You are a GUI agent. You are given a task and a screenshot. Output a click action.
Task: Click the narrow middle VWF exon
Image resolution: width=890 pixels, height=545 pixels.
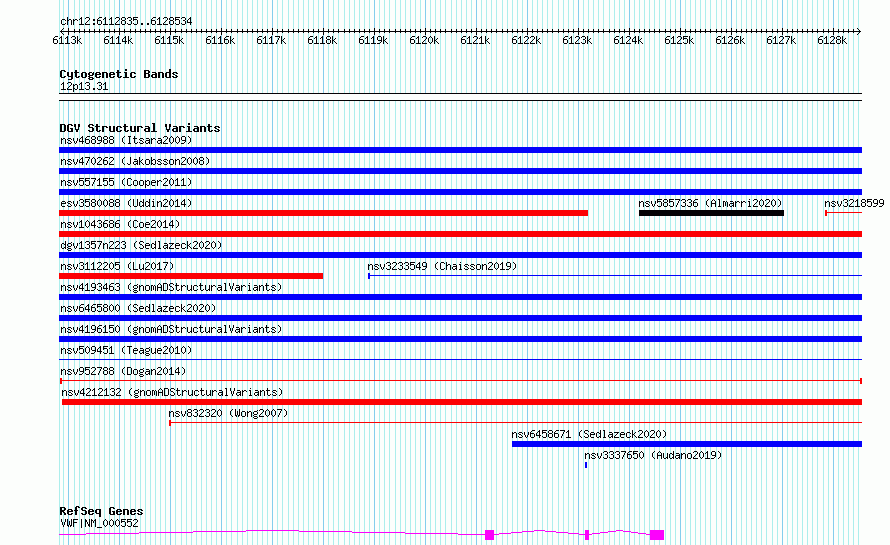(x=587, y=535)
